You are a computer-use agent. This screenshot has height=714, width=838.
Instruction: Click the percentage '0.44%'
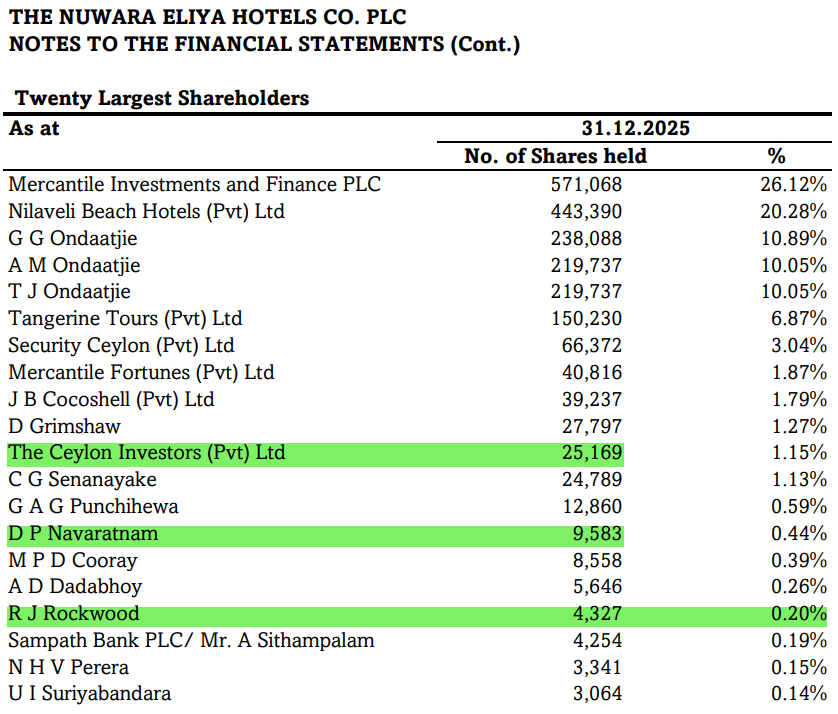click(799, 534)
